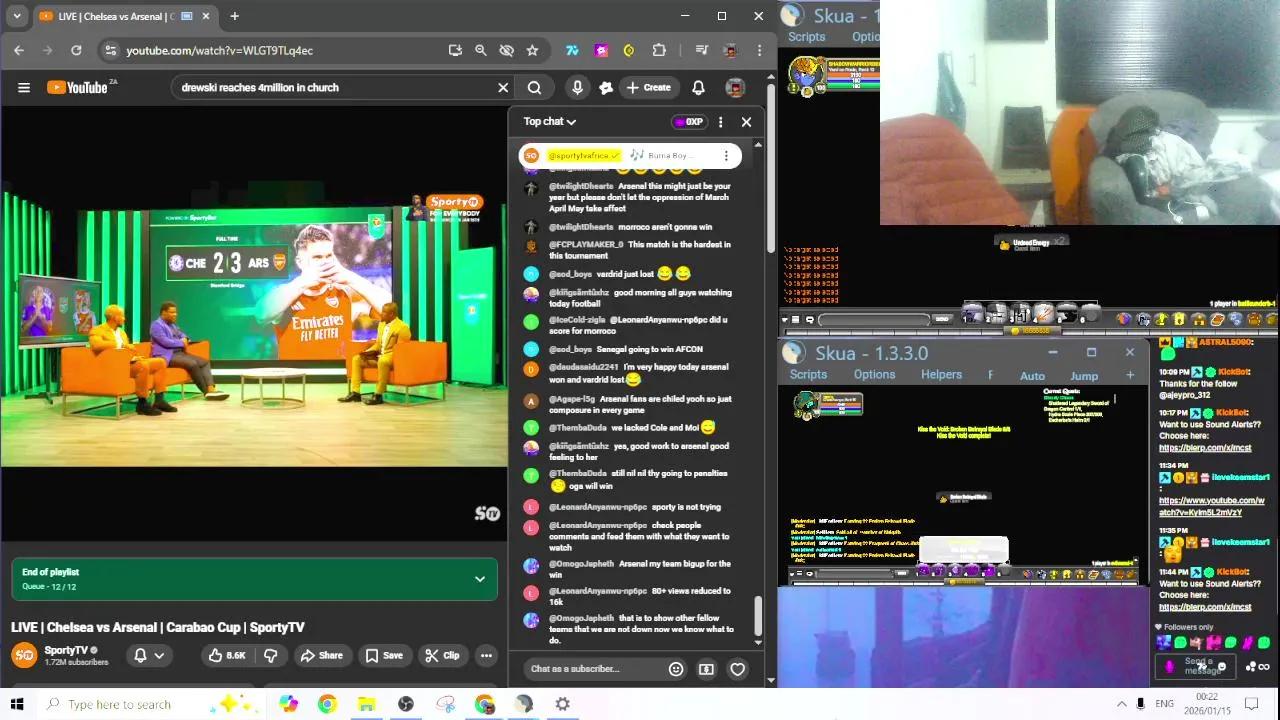Send a heart reaction in chat
This screenshot has width=1280, height=720.
(x=738, y=669)
